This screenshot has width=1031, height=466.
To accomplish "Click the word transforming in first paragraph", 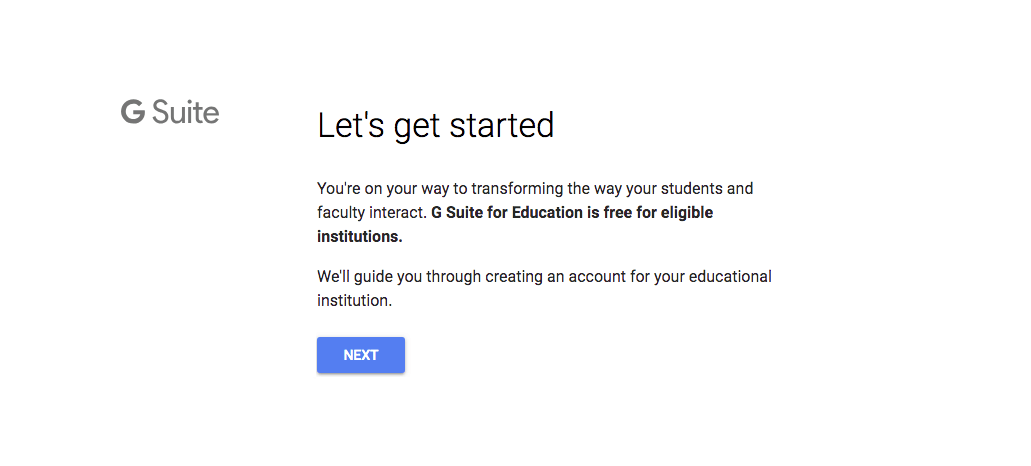I will (517, 189).
